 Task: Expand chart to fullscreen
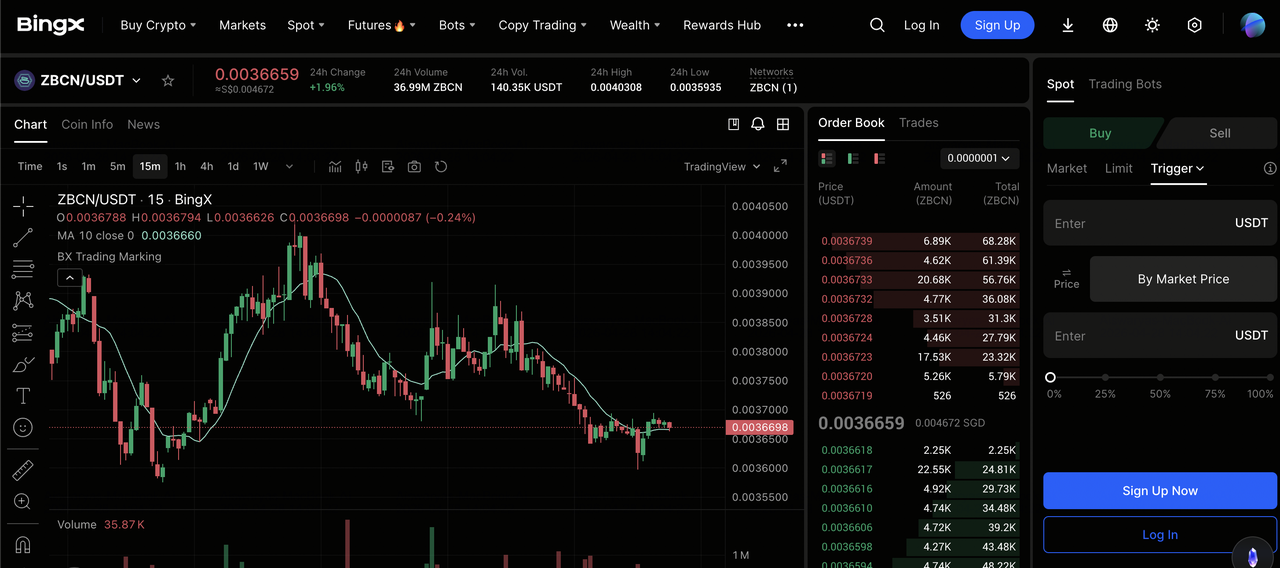point(781,167)
